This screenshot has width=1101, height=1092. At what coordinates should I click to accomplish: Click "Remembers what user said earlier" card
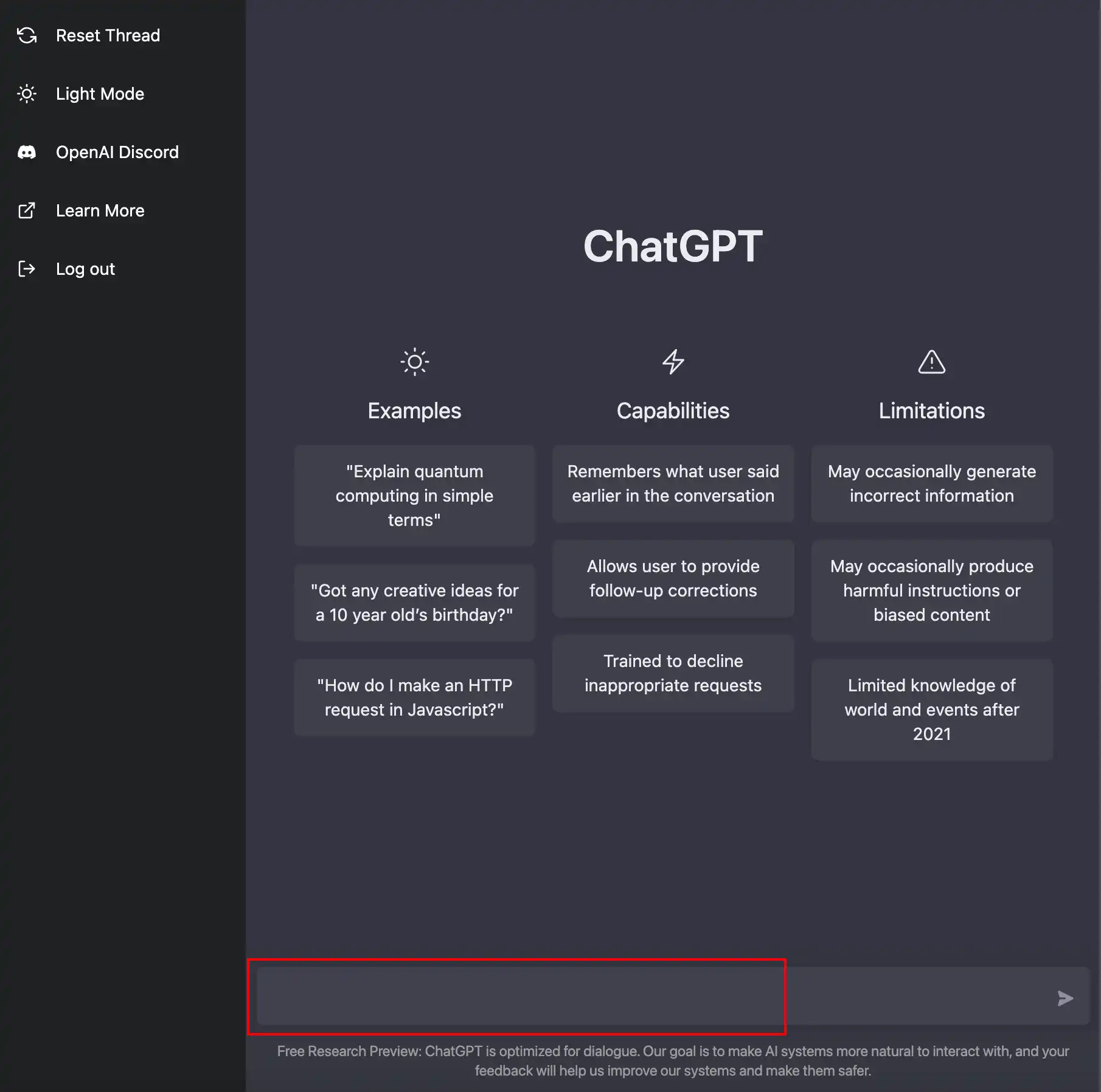(673, 483)
